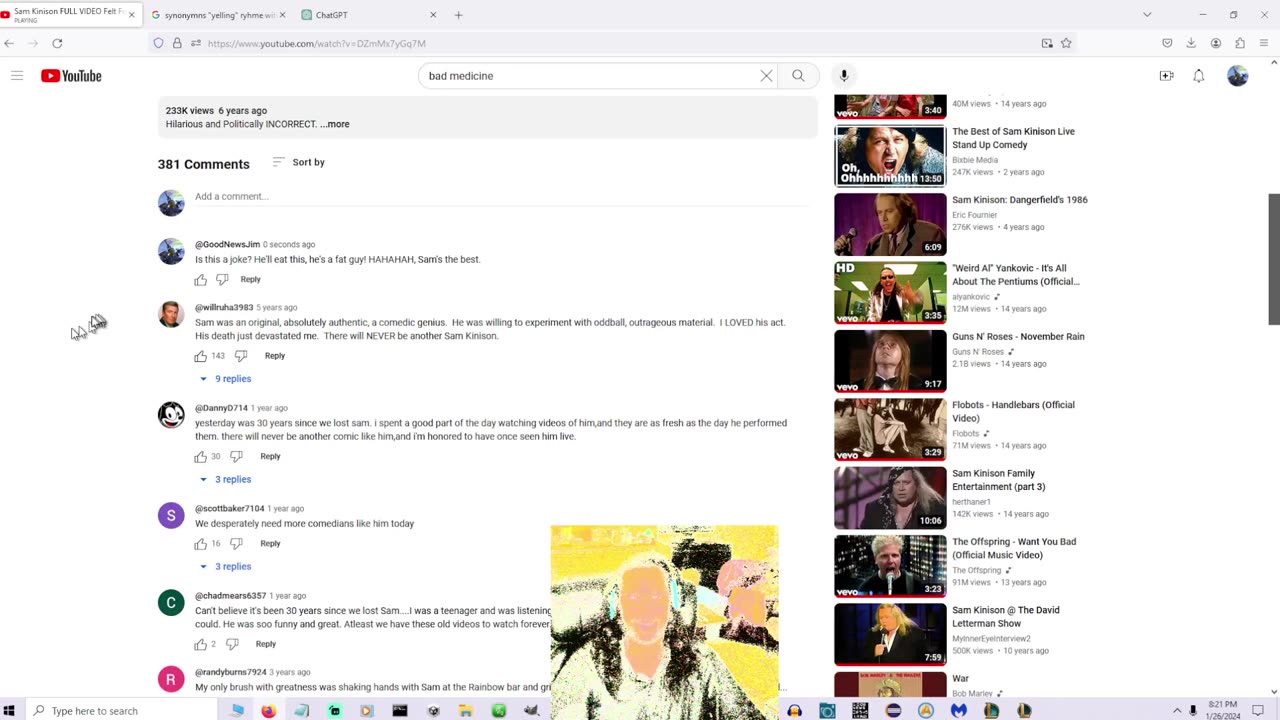Focus the YouTube search box
Screen dimensions: 1280x720
point(590,76)
